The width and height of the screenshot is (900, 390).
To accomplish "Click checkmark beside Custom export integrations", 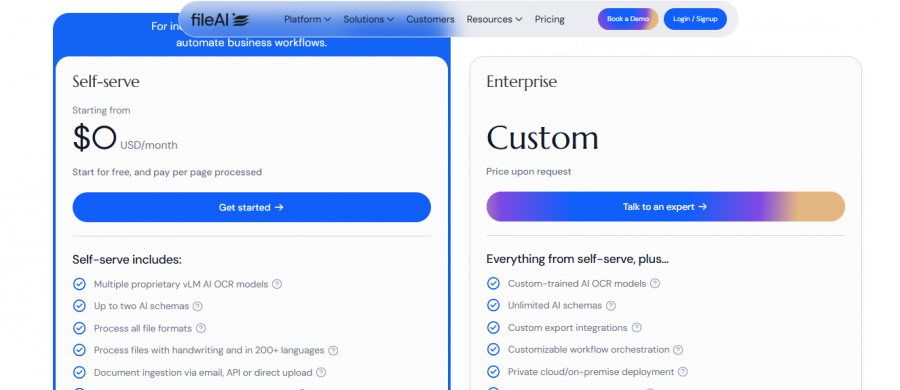I will [493, 327].
